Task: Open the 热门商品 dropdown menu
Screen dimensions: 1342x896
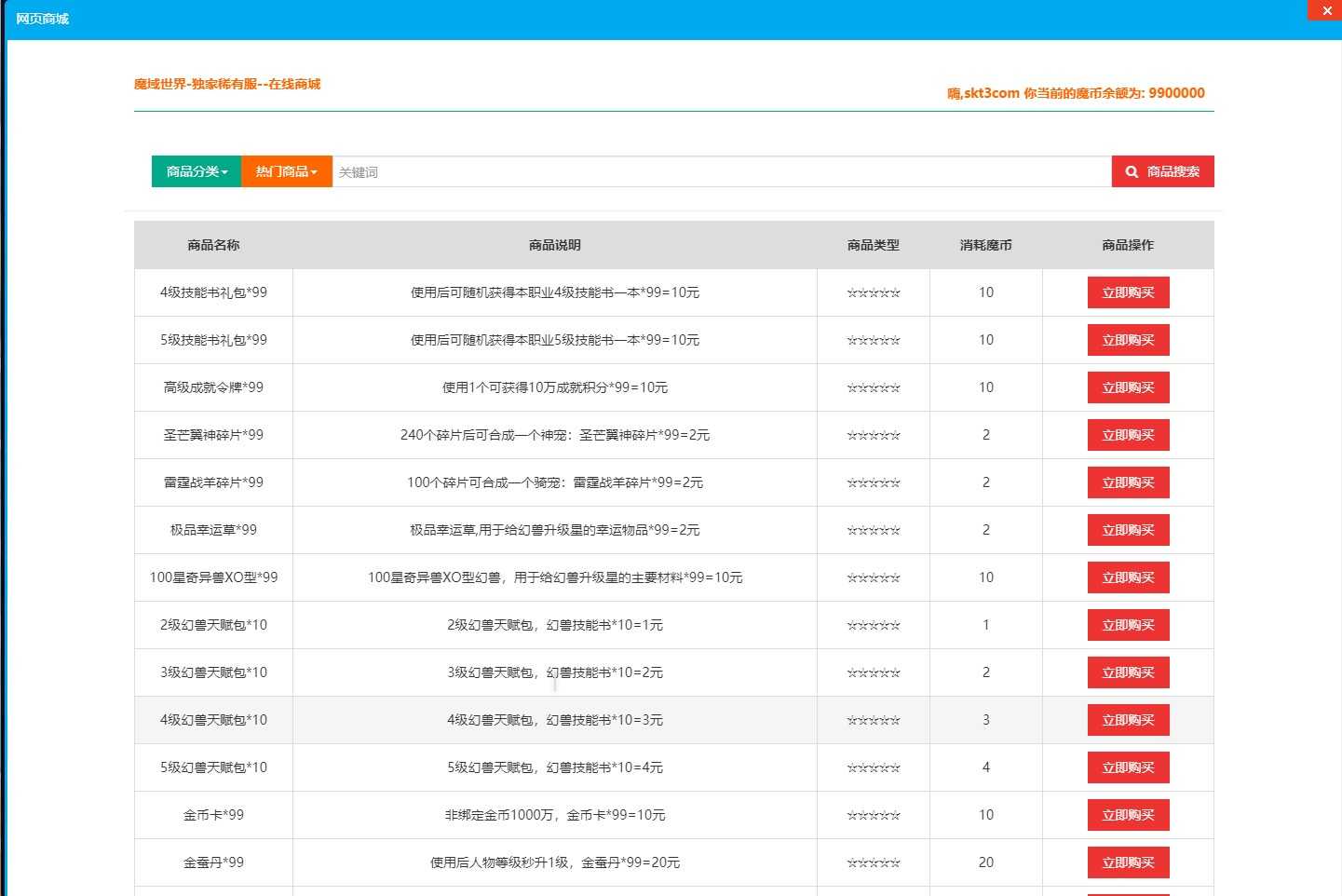Action: click(287, 171)
